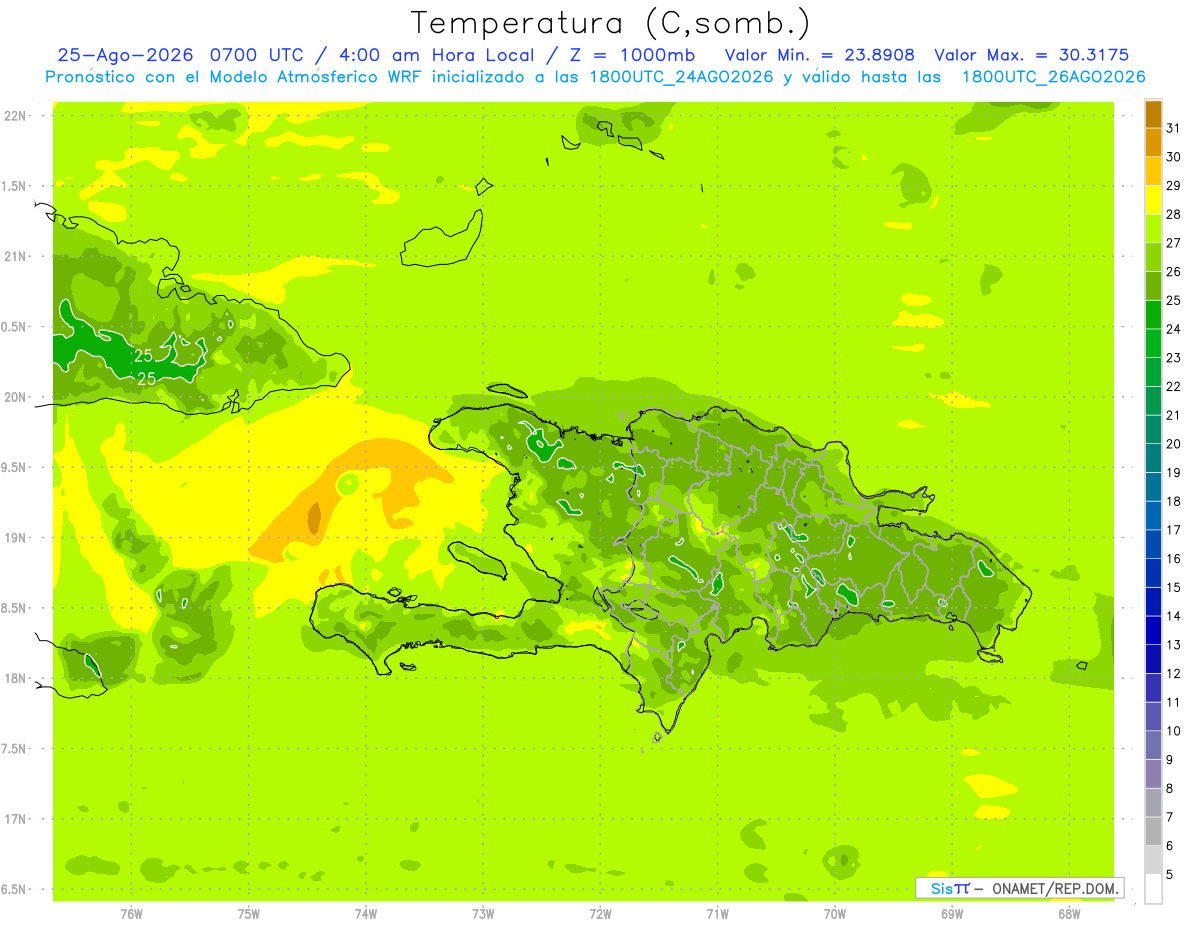Click the '24' label on the color scale
This screenshot has width=1200, height=927.
[x=1174, y=329]
